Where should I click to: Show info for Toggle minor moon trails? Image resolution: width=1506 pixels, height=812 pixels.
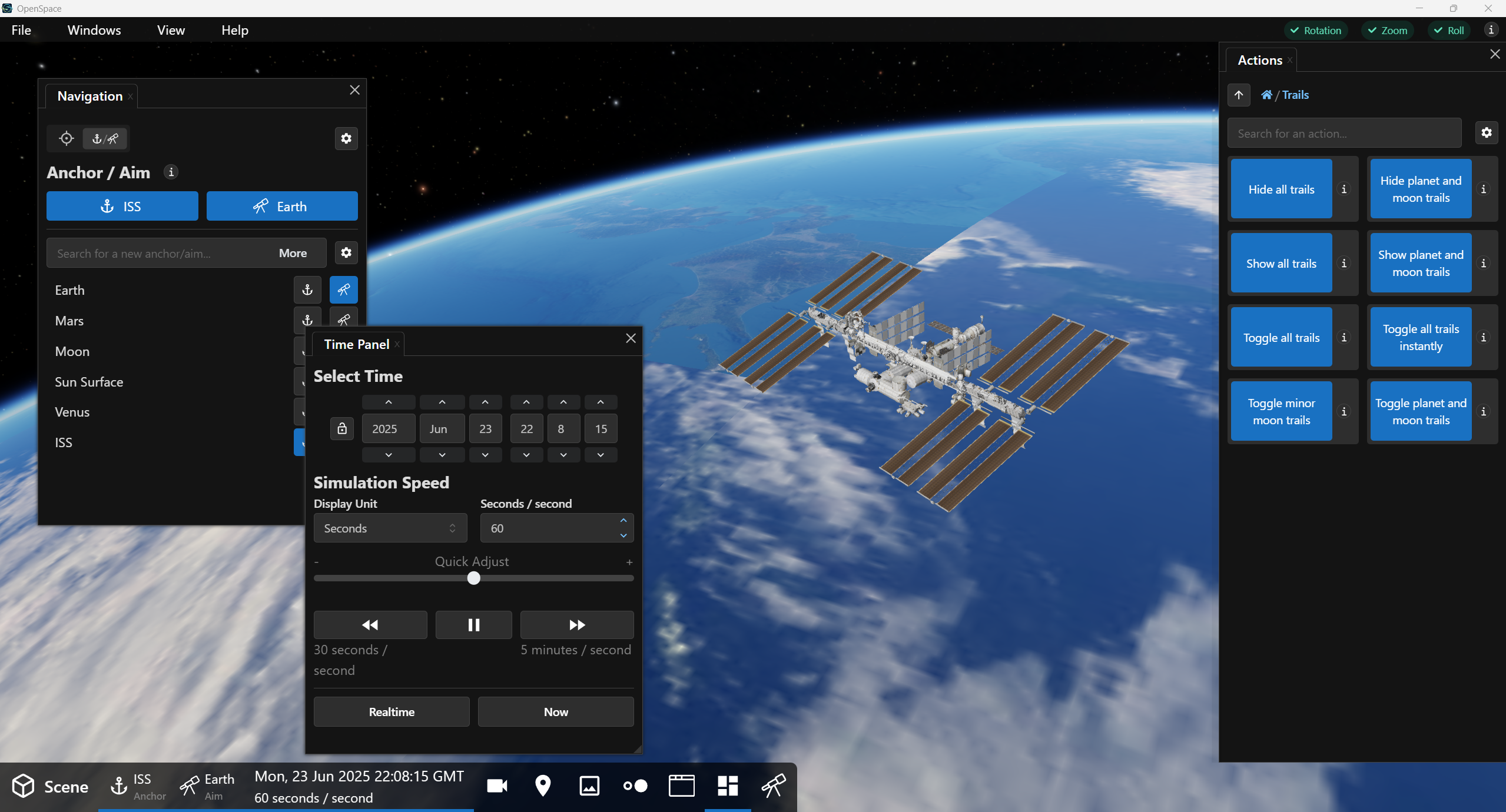(1344, 411)
